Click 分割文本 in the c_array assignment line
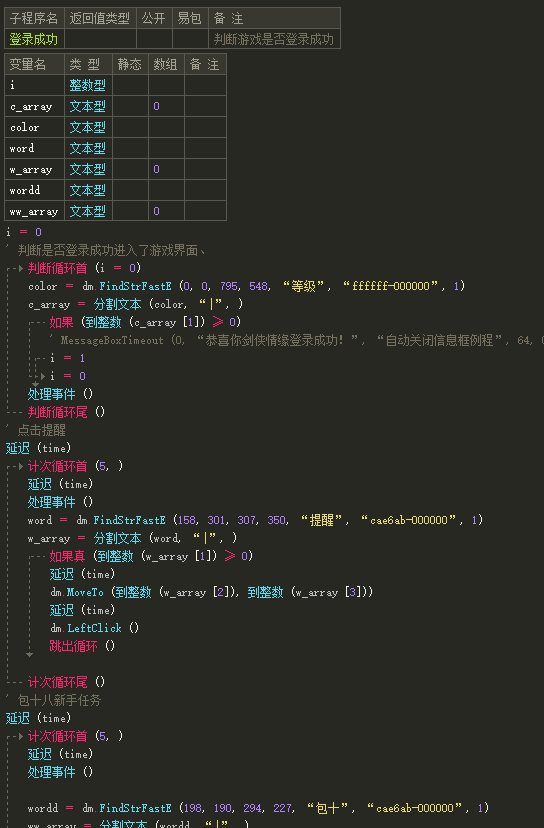The height and width of the screenshot is (828, 544). [117, 304]
